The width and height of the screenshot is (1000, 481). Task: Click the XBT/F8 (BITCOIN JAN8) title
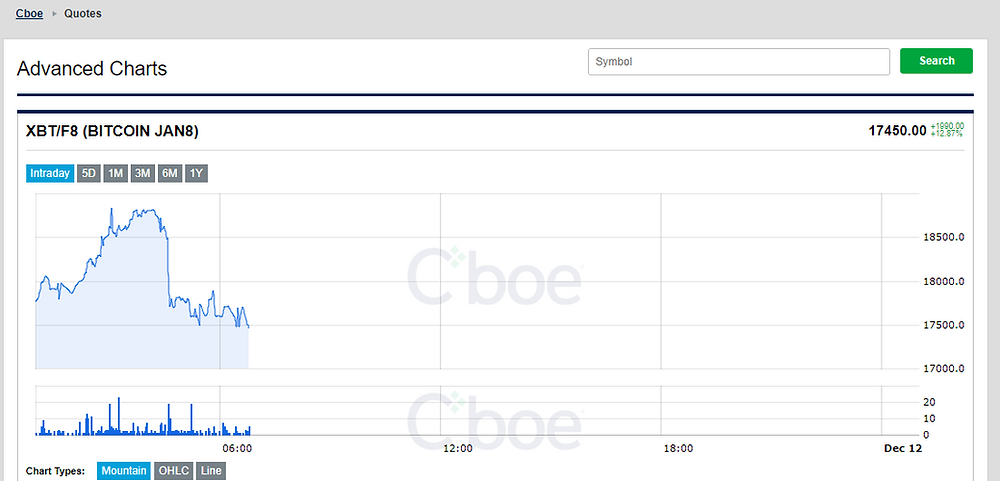(x=112, y=131)
